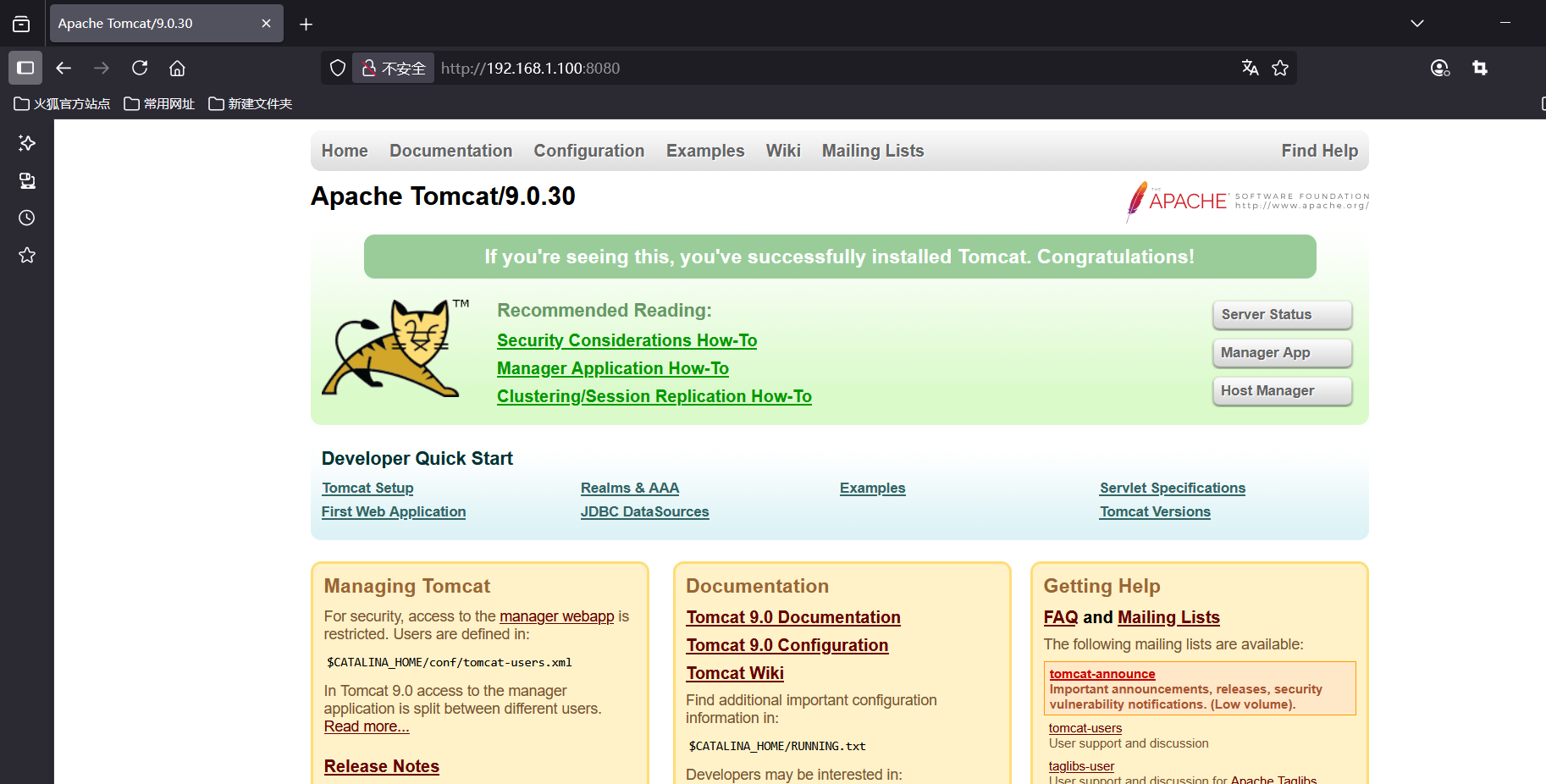1546x784 pixels.
Task: Open the account profile icon
Action: click(1440, 68)
